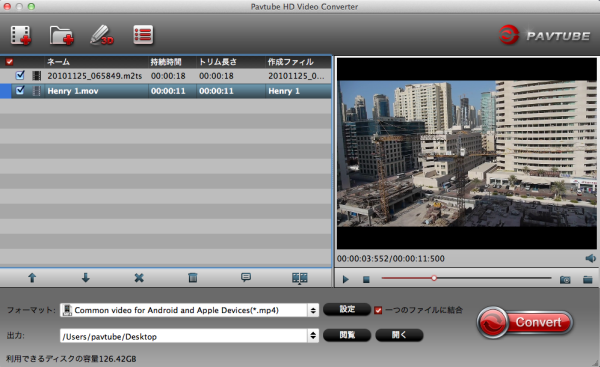Move selected file up with arrow
The image size is (600, 367).
(x=32, y=278)
